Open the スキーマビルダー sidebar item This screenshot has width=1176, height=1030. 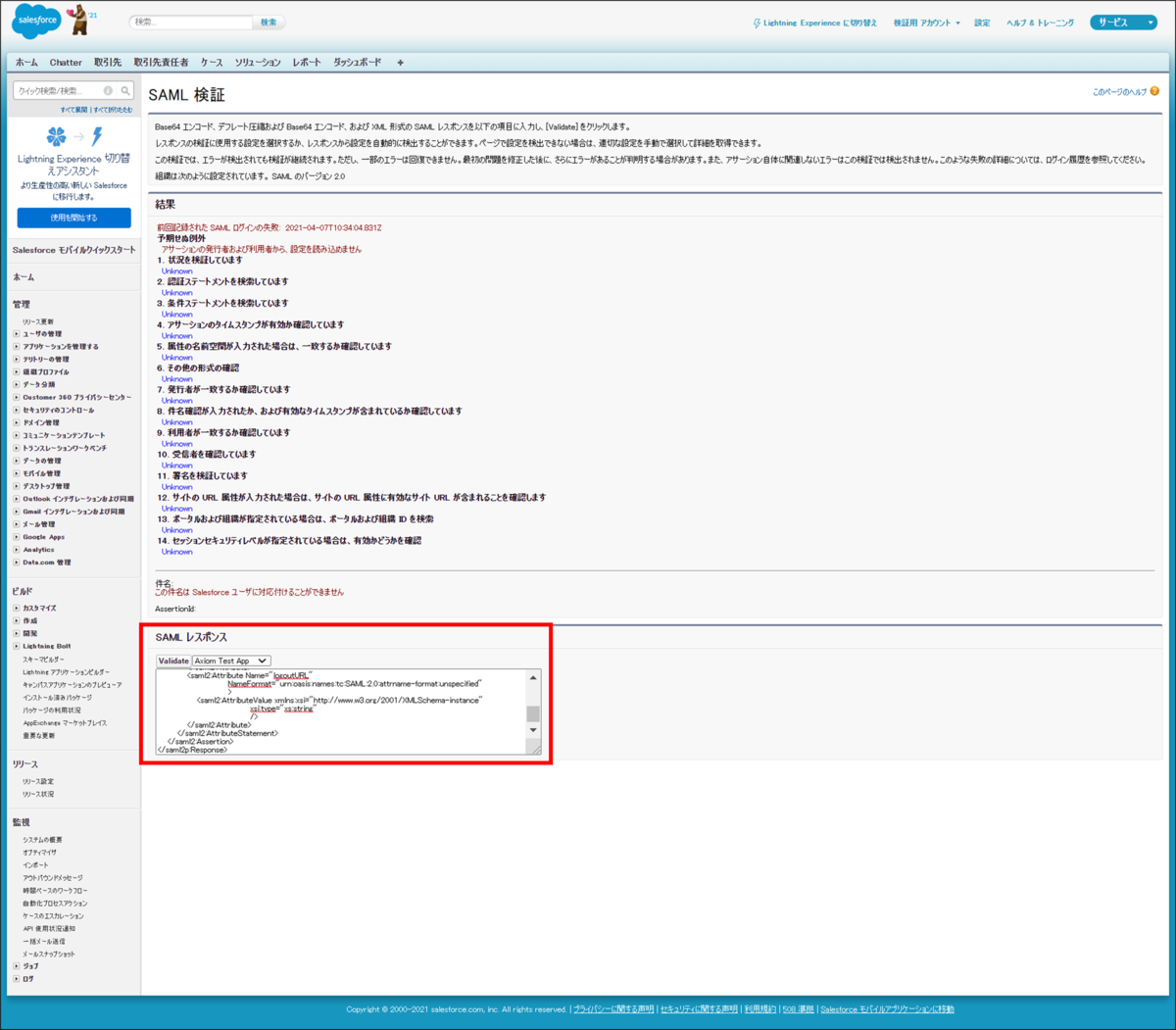[x=43, y=660]
